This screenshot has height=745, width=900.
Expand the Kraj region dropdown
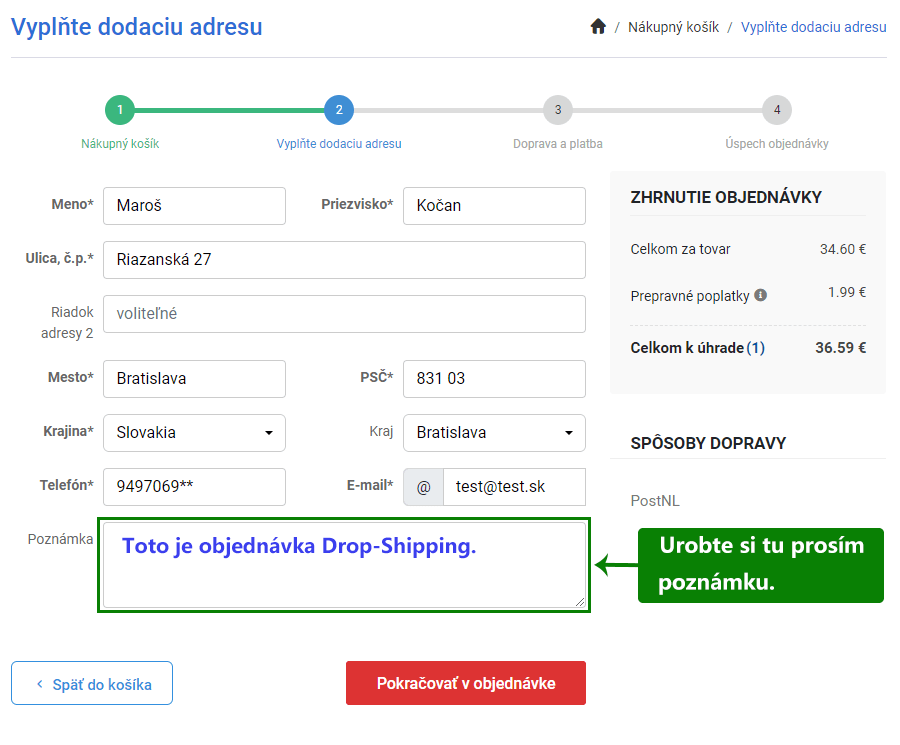(x=494, y=433)
